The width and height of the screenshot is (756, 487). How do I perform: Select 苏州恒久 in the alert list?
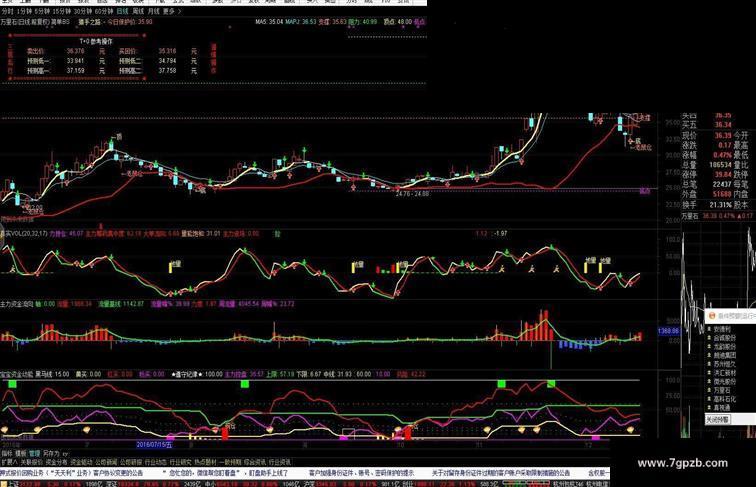click(x=725, y=364)
